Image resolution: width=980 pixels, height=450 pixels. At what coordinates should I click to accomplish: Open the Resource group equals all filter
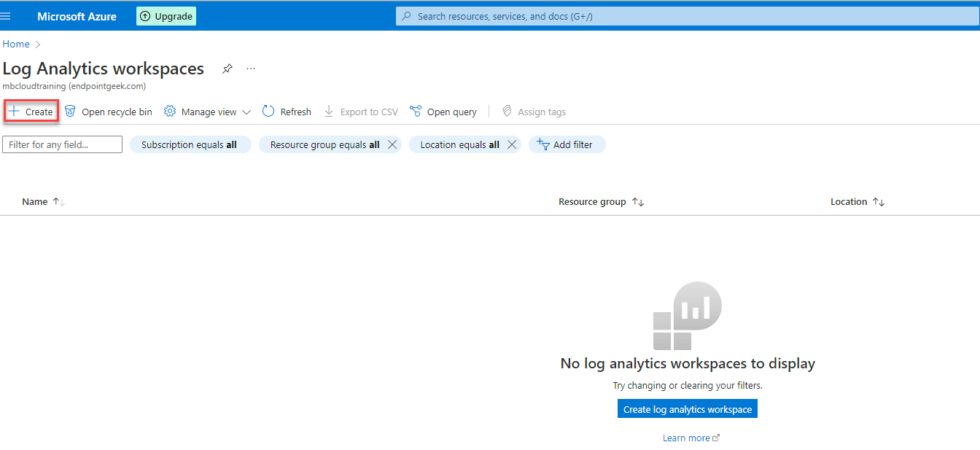pos(324,144)
